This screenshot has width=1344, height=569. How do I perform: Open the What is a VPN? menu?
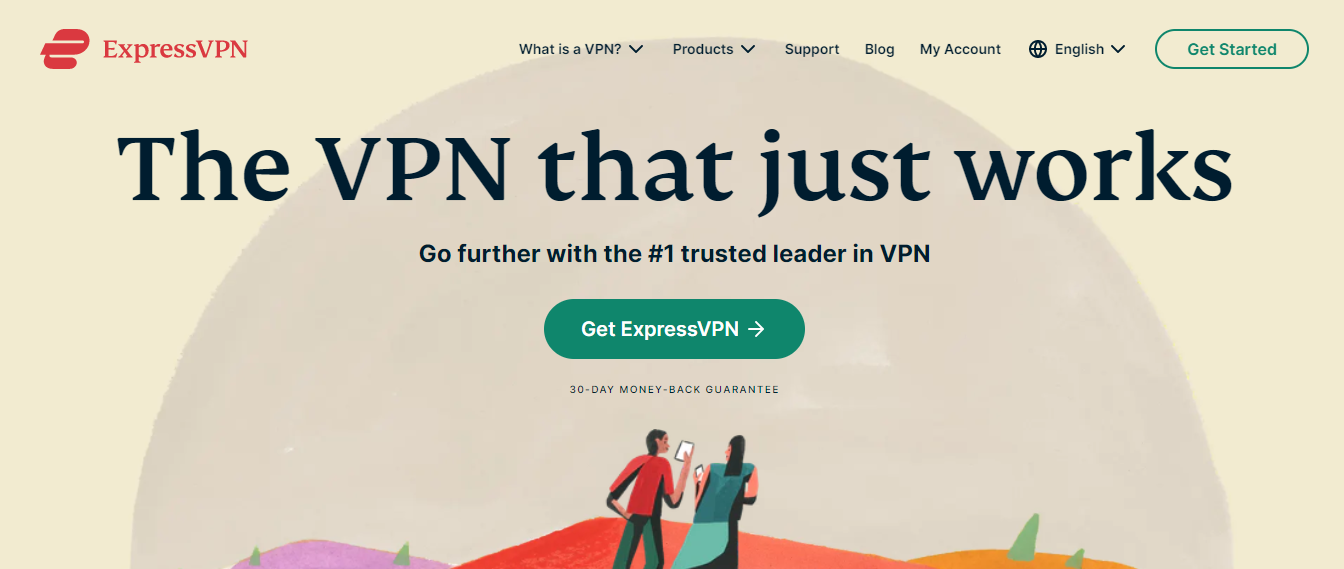point(570,49)
